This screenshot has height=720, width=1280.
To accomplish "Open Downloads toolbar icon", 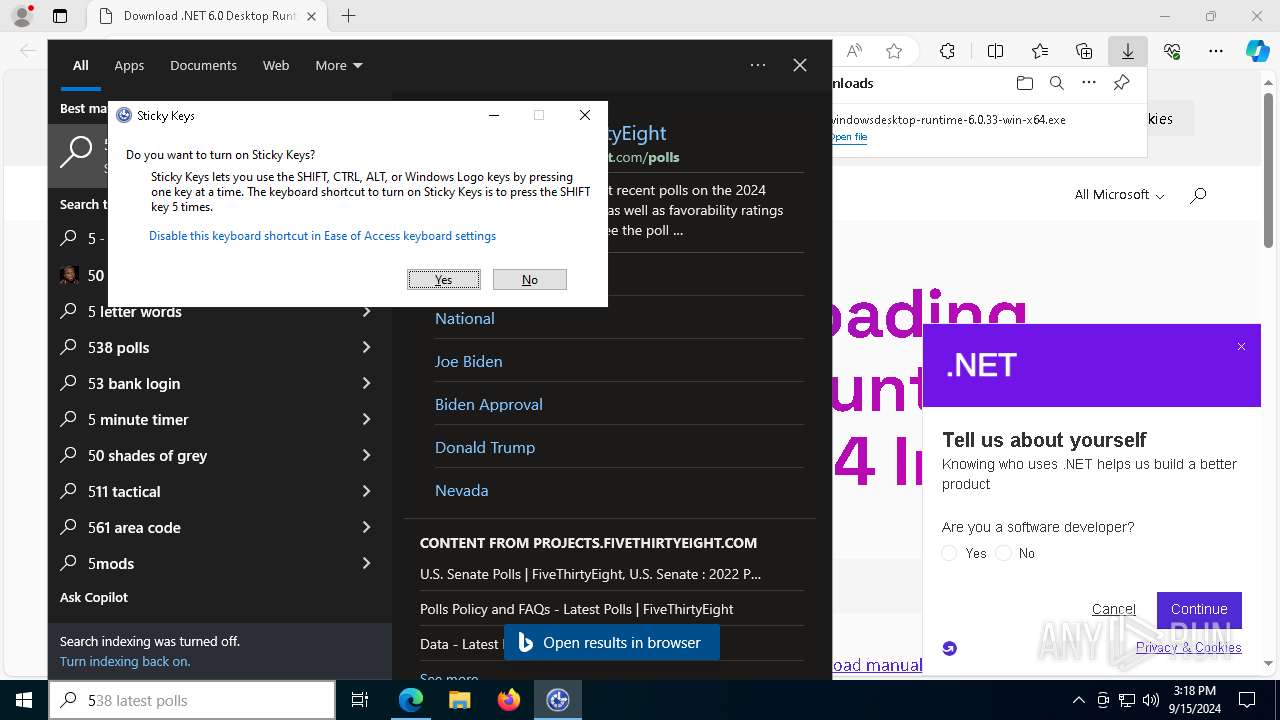I will (x=1127, y=51).
